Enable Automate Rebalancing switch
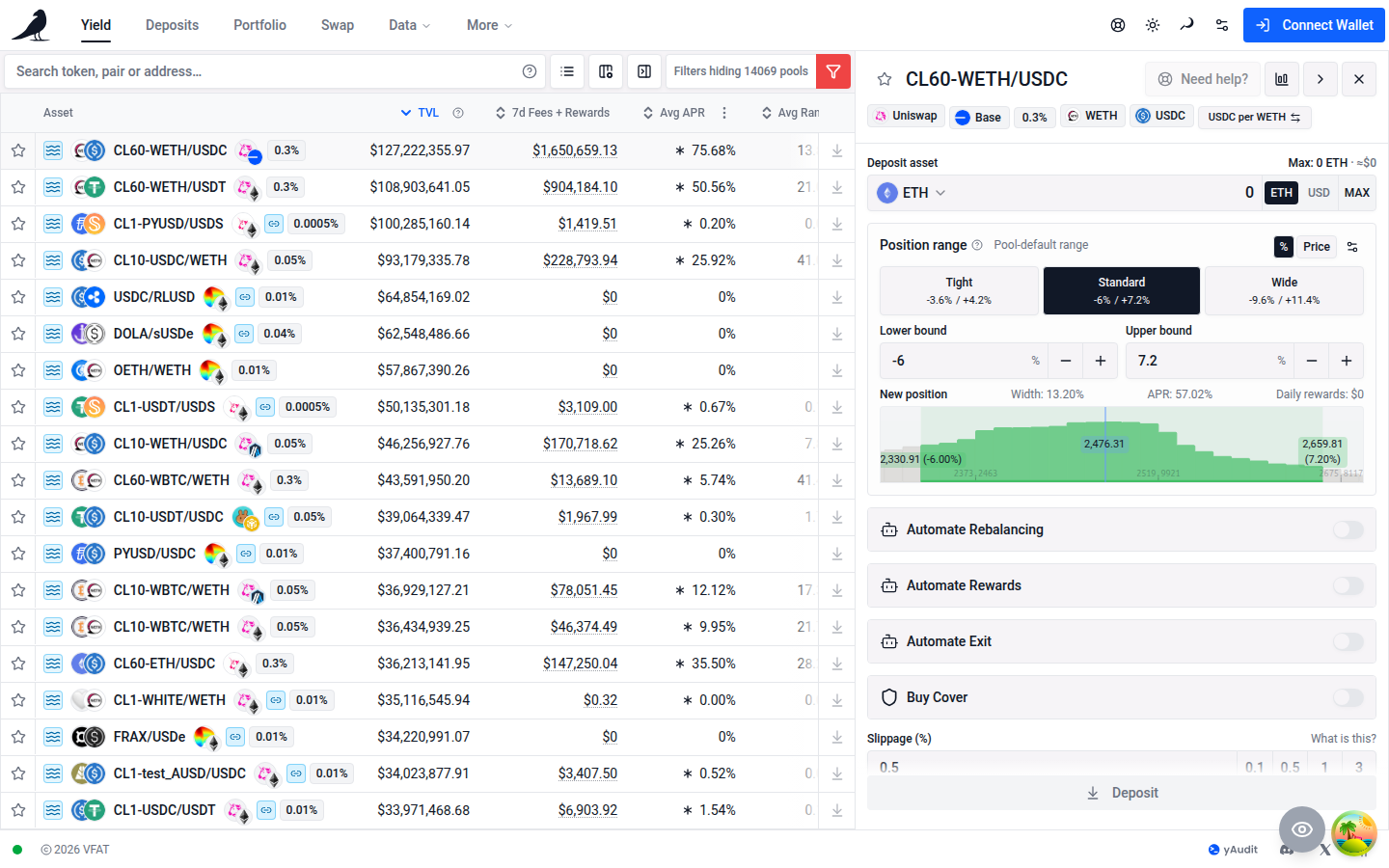Screen dimensions: 1389x868 click(x=1348, y=529)
